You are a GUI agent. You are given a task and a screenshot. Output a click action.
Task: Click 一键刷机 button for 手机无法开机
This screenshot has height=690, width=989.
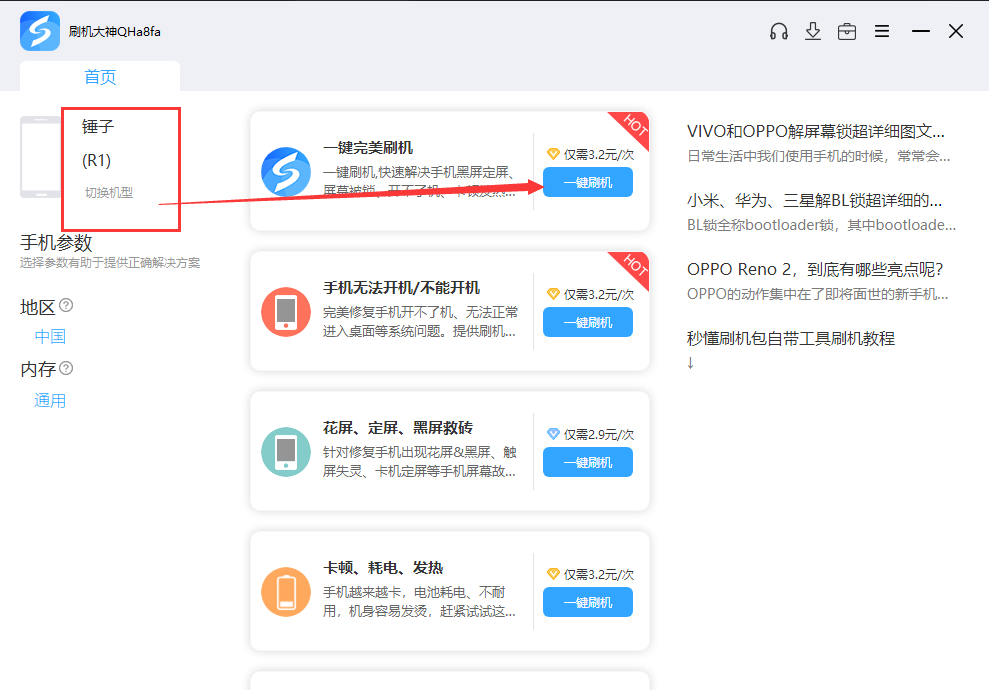pos(588,322)
